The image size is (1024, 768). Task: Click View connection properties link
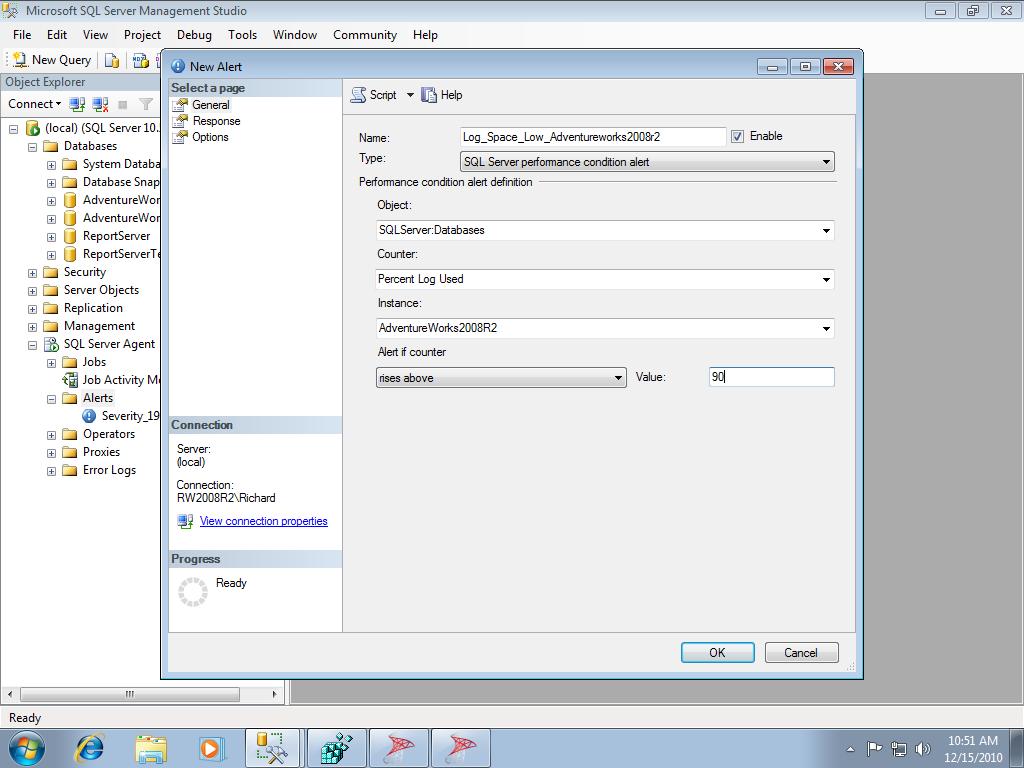click(264, 521)
